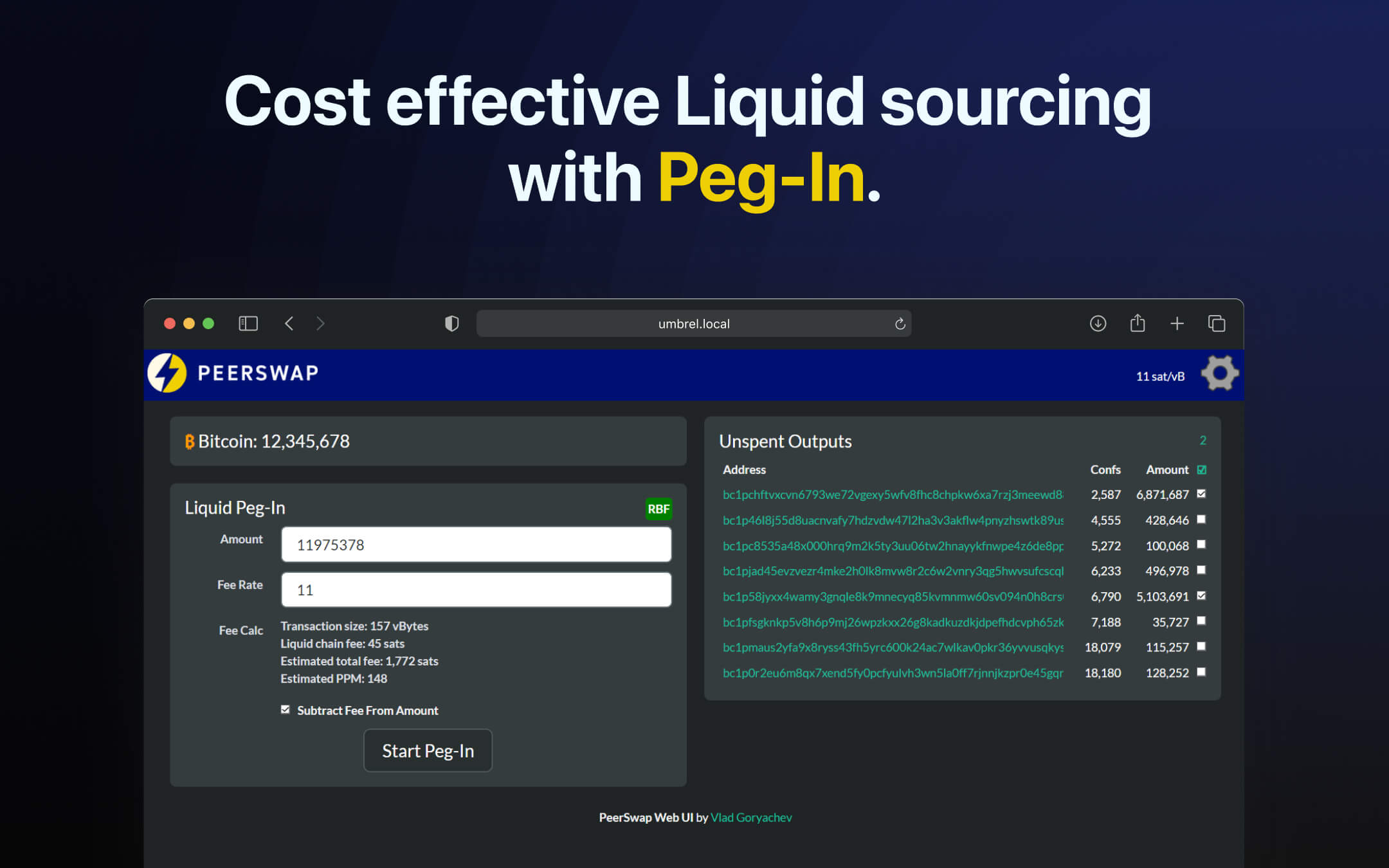Click the umbrel.local address bar
The image size is (1389, 868).
coord(693,323)
